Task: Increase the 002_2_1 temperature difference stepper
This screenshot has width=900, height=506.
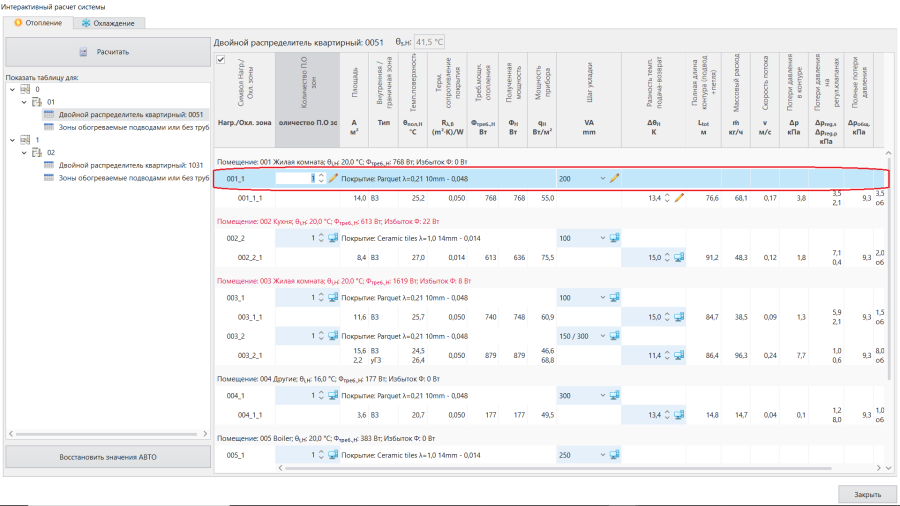Action: pyautogui.click(x=667, y=255)
